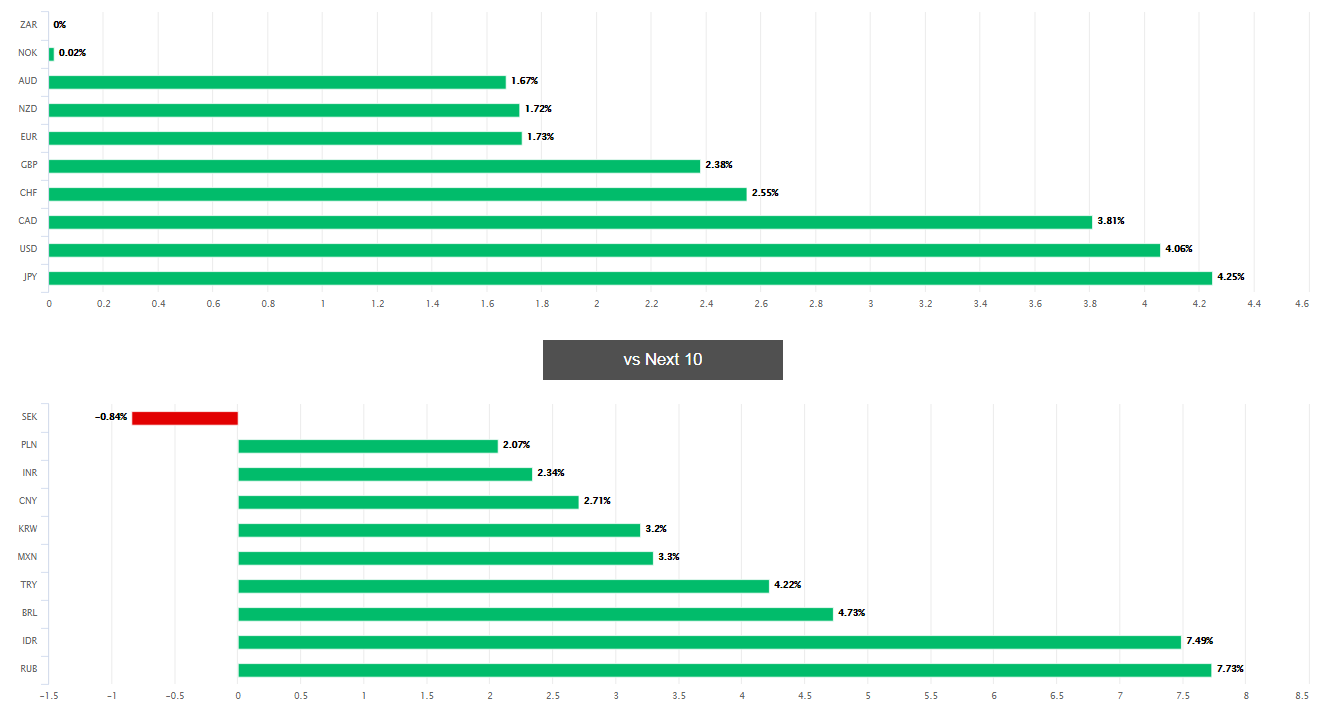Click the green TRY bar
This screenshot has height=704, width=1323.
pos(503,586)
